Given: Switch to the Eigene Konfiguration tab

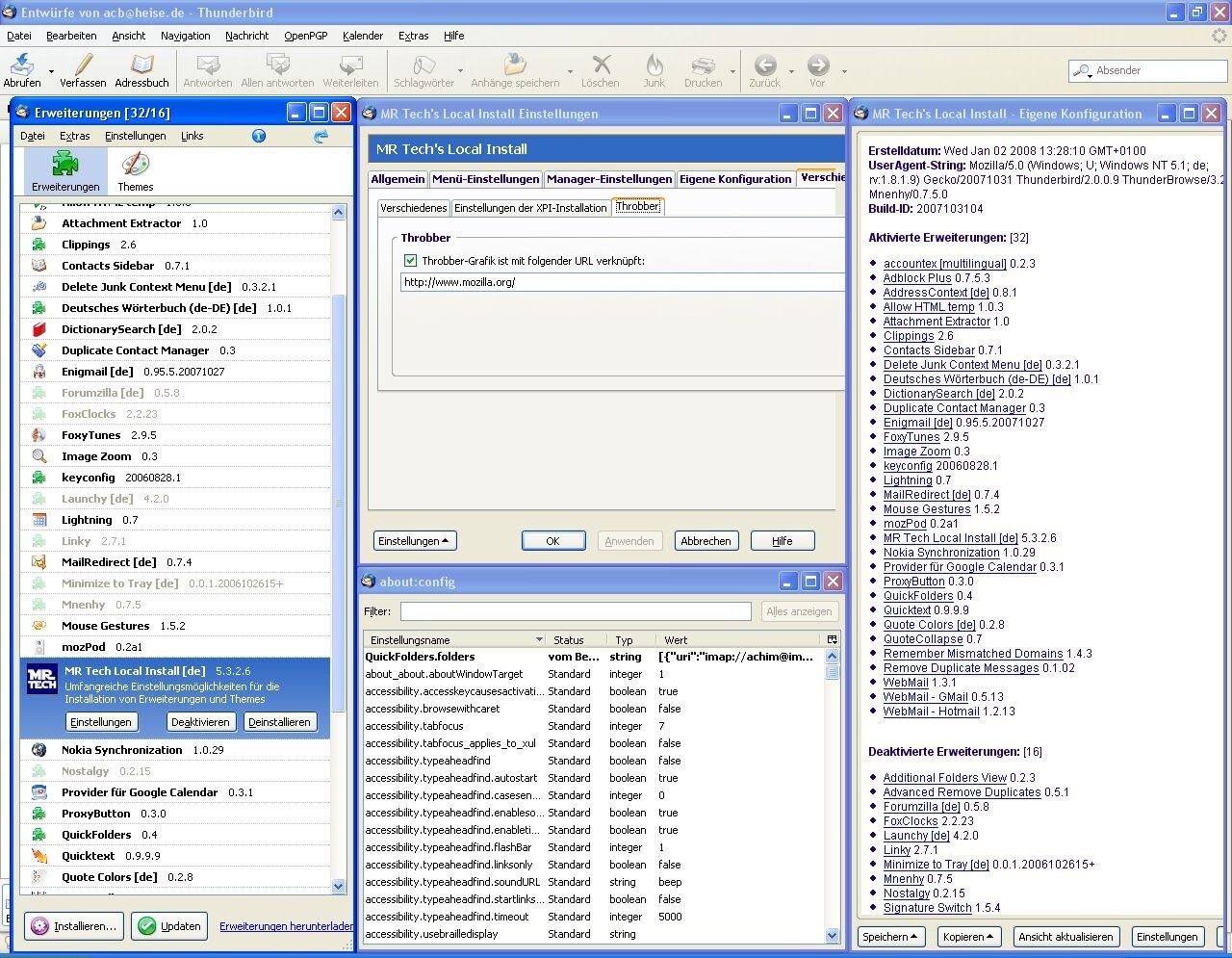Looking at the screenshot, I should [735, 179].
